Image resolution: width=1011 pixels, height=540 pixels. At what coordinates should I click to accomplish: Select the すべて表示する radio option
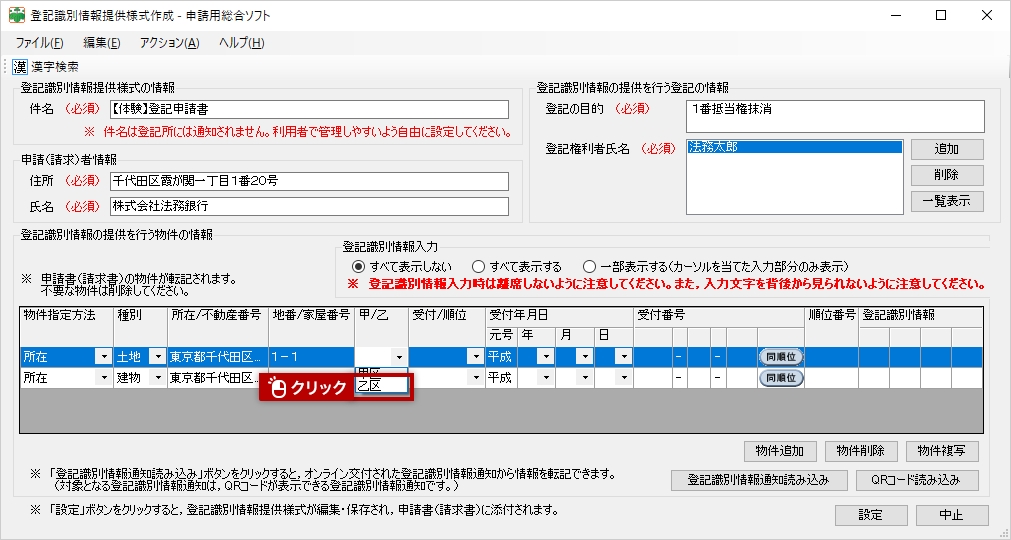517,266
